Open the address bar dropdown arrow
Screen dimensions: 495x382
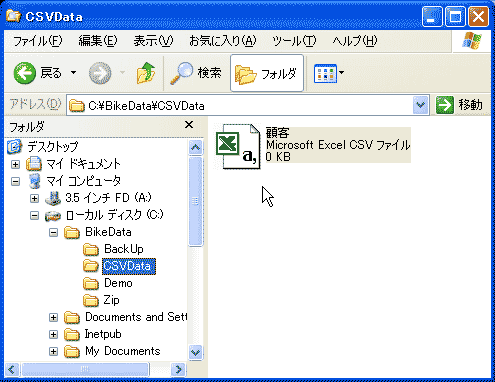point(420,105)
